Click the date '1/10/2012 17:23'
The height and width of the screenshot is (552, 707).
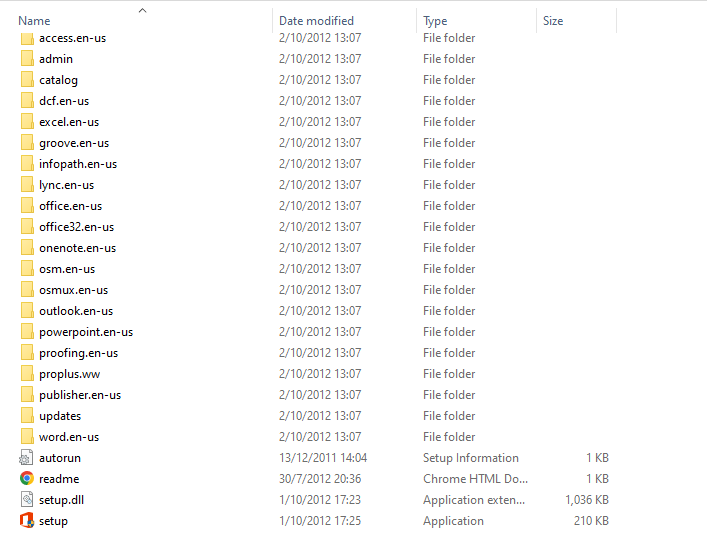[x=320, y=500]
